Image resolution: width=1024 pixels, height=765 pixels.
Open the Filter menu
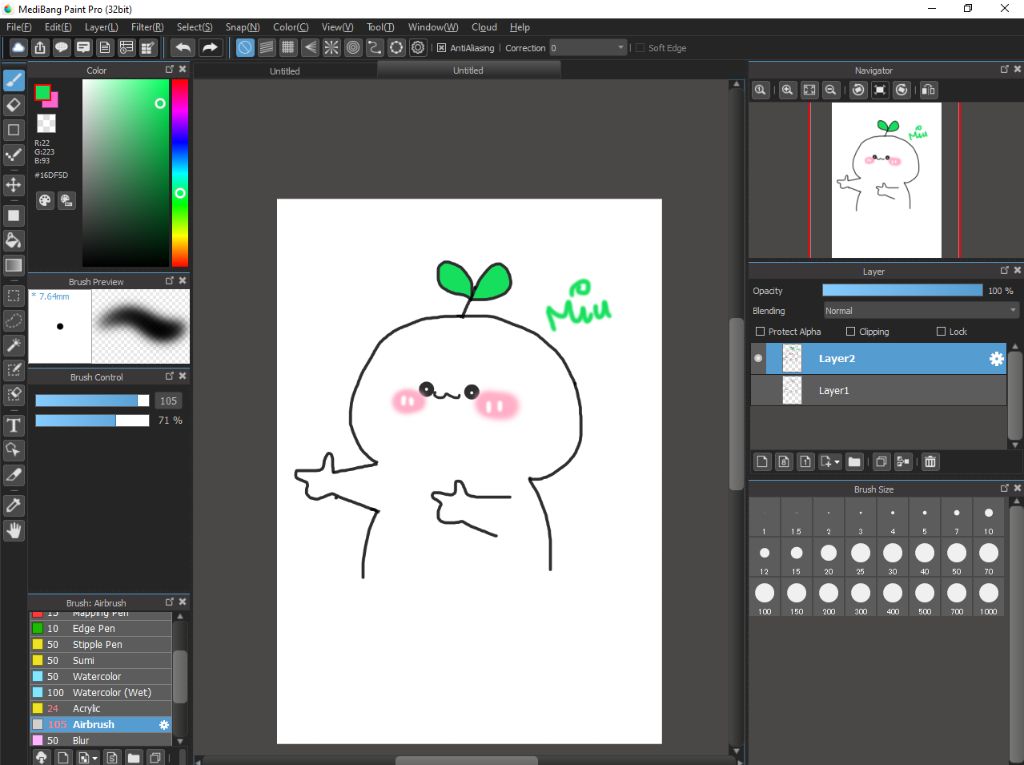147,27
